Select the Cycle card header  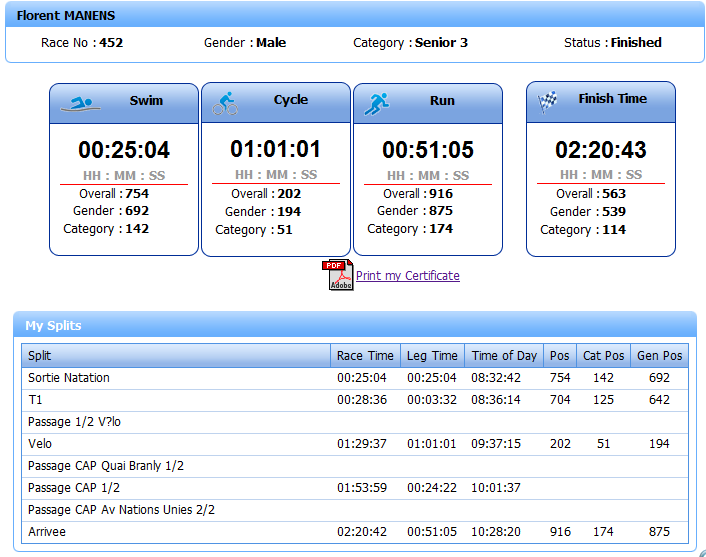276,102
